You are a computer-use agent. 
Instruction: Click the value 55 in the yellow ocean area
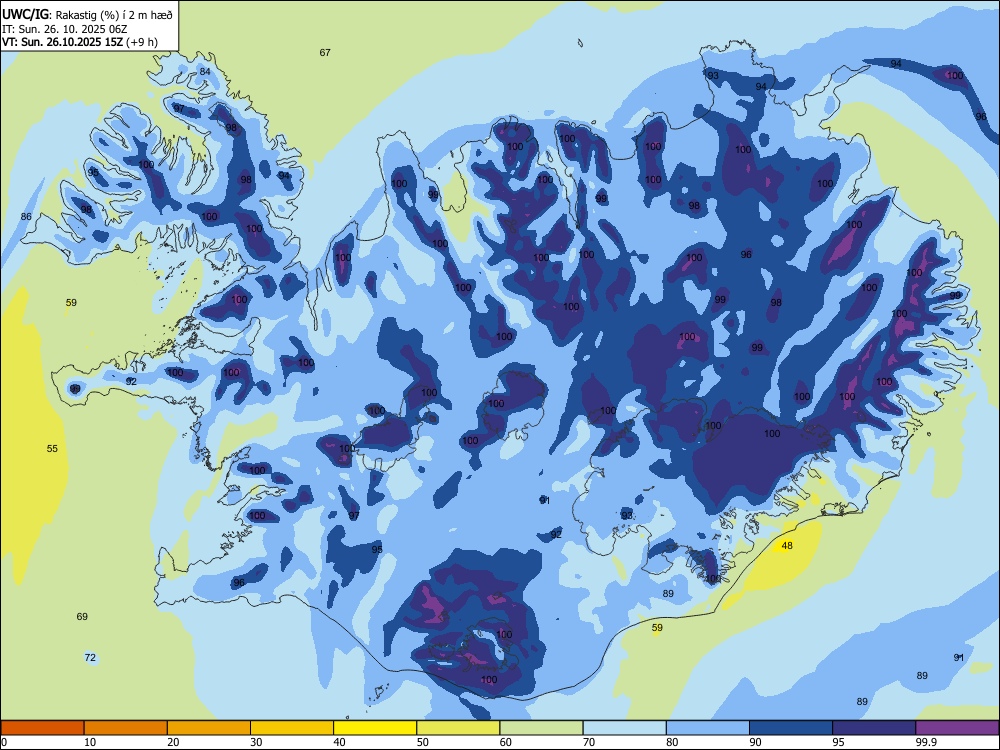click(52, 448)
